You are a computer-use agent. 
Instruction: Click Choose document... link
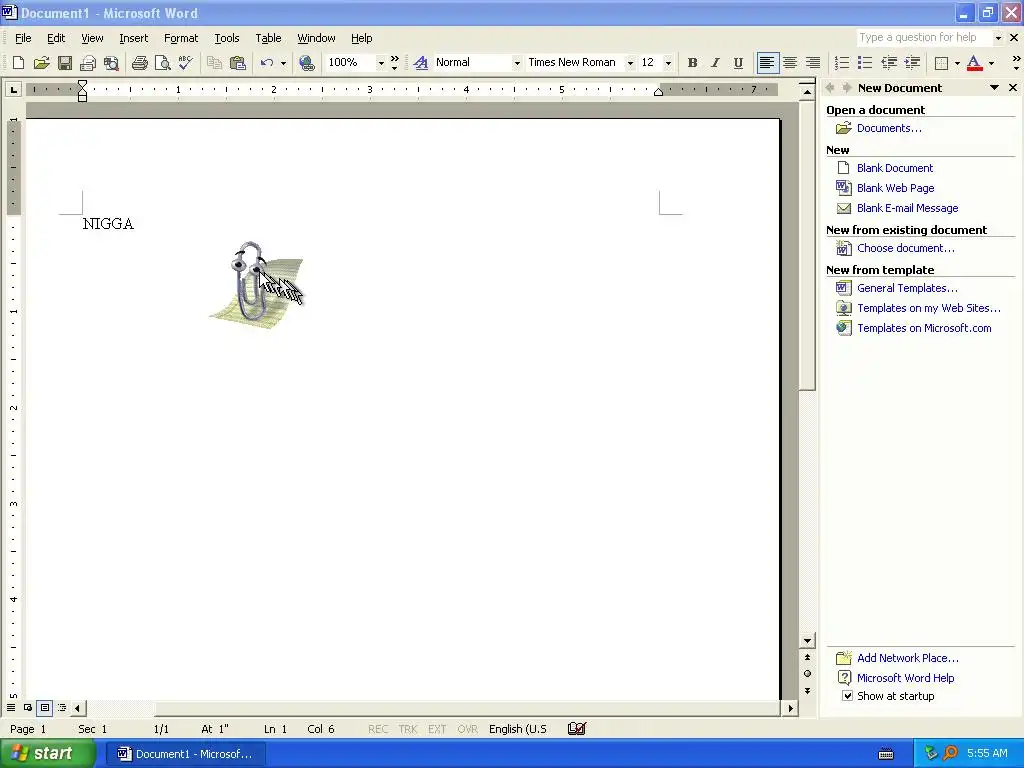pyautogui.click(x=905, y=248)
